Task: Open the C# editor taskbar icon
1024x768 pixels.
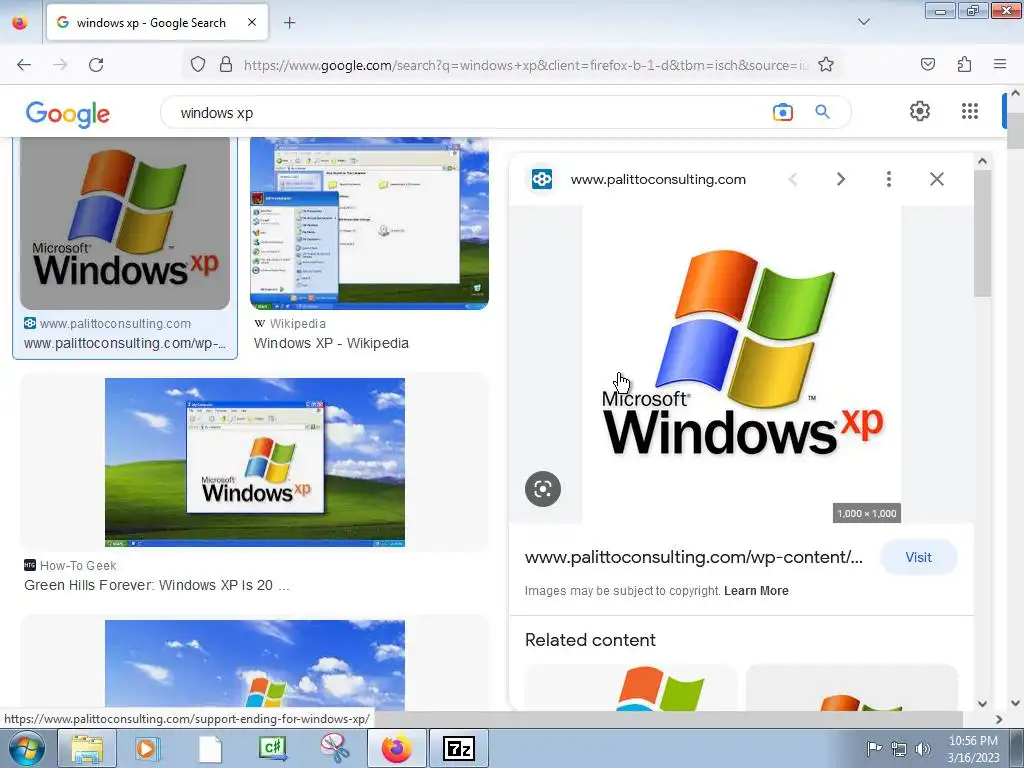Action: pyautogui.click(x=272, y=748)
